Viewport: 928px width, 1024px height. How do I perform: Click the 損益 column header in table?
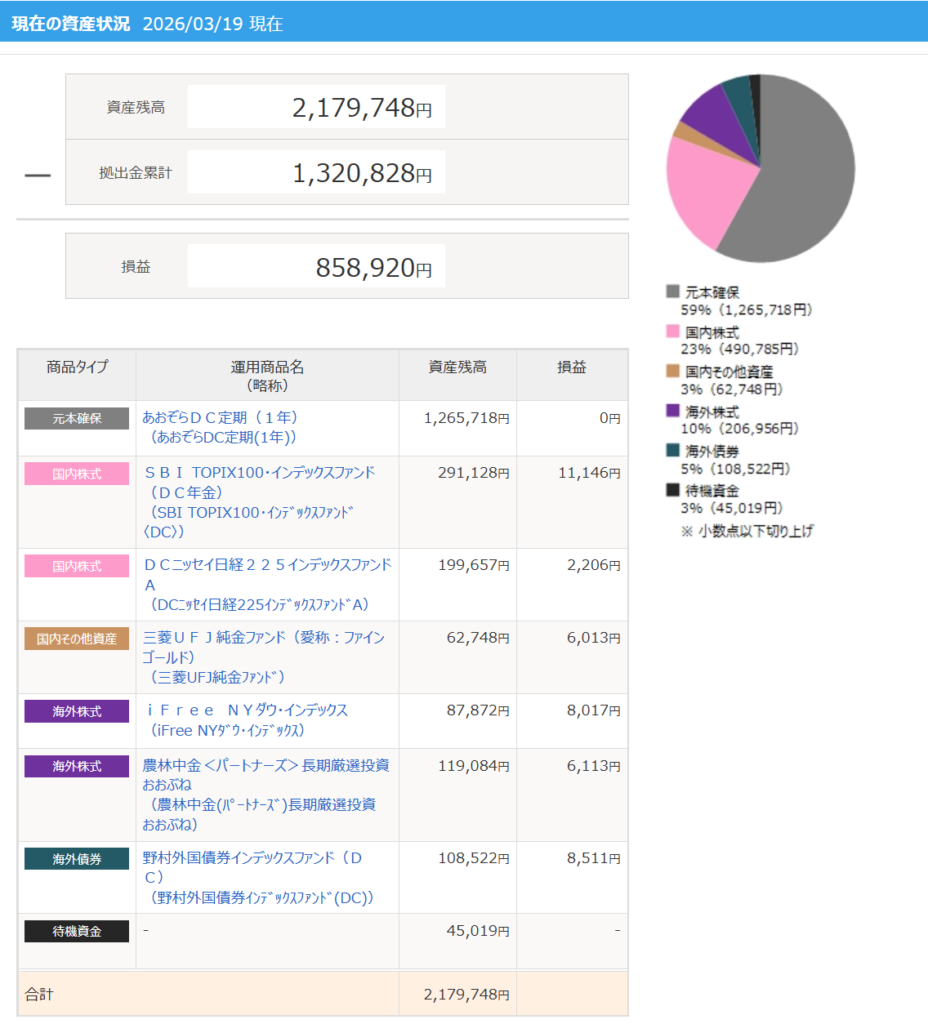click(572, 367)
